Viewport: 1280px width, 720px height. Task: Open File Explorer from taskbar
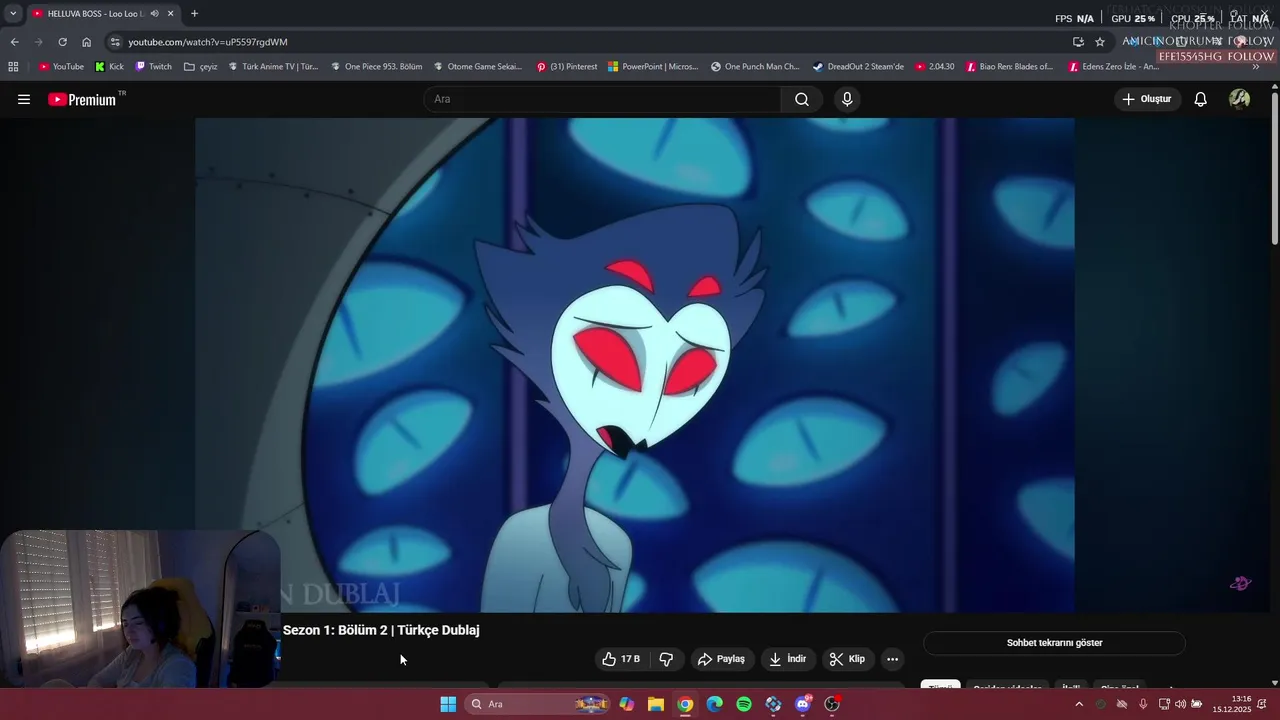[656, 704]
